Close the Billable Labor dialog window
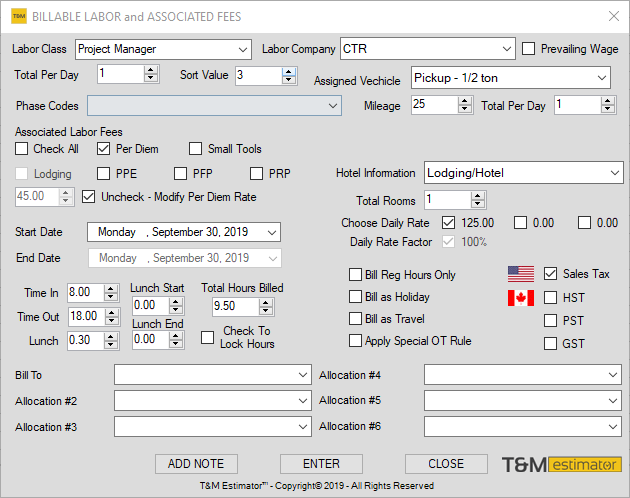This screenshot has height=498, width=630. coord(614,16)
